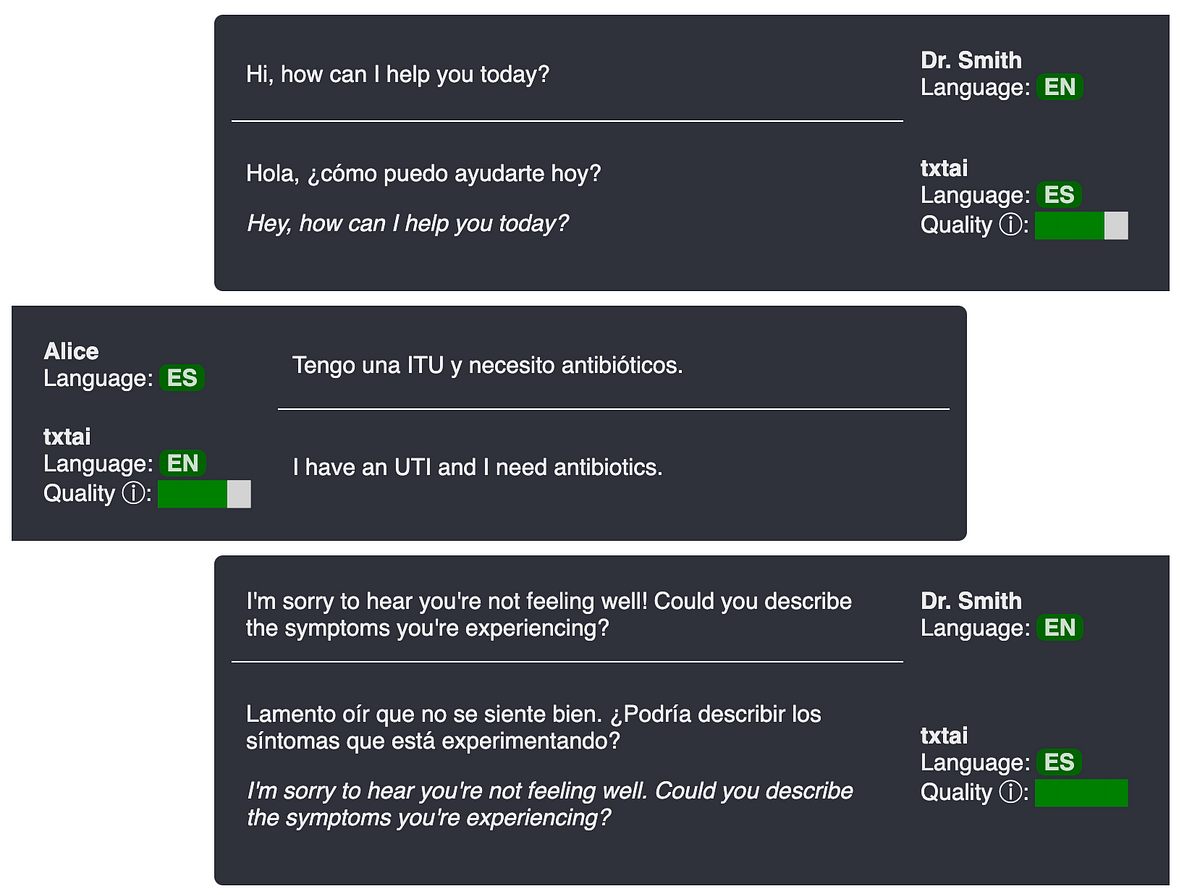
Task: Click the EN badge on Dr. Smith's symptoms message
Action: click(x=1060, y=628)
